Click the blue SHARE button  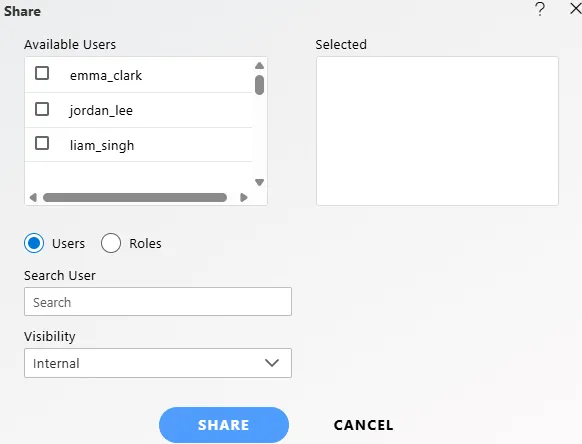[224, 425]
